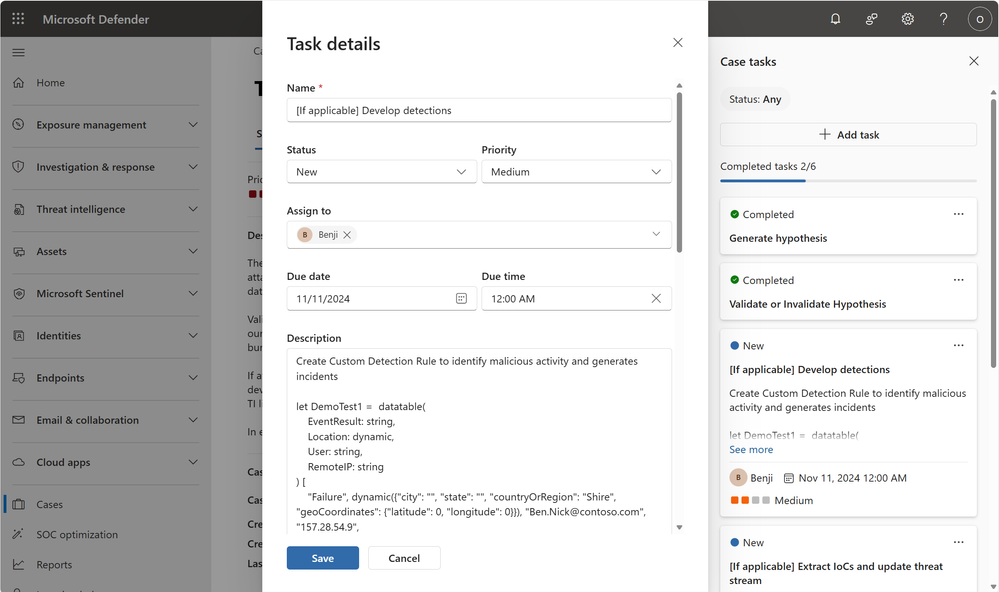Click the Cloud apps icon

[18, 462]
